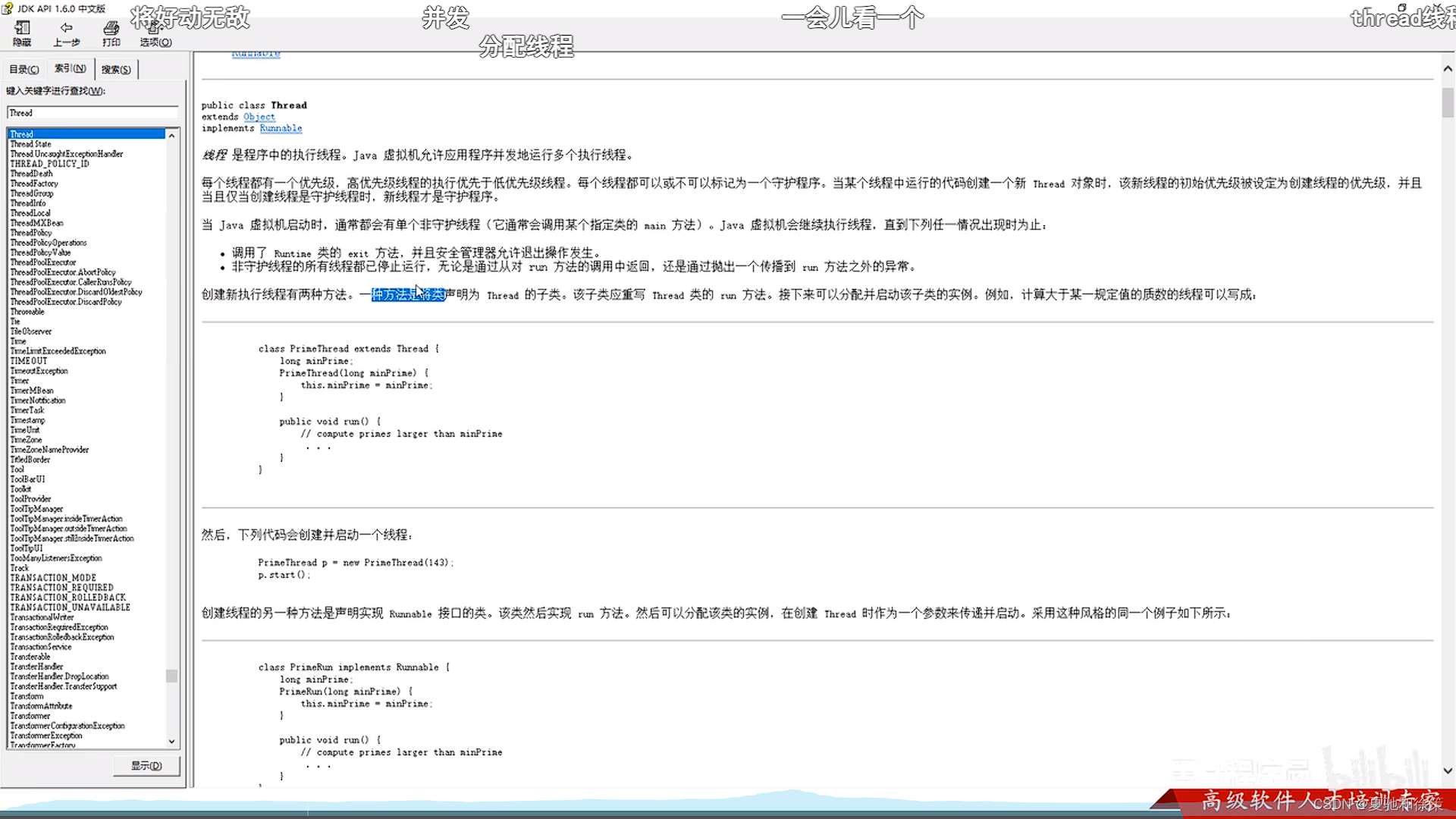Click the JDK API help window title icon
This screenshot has height=819, width=1456.
tap(8, 8)
